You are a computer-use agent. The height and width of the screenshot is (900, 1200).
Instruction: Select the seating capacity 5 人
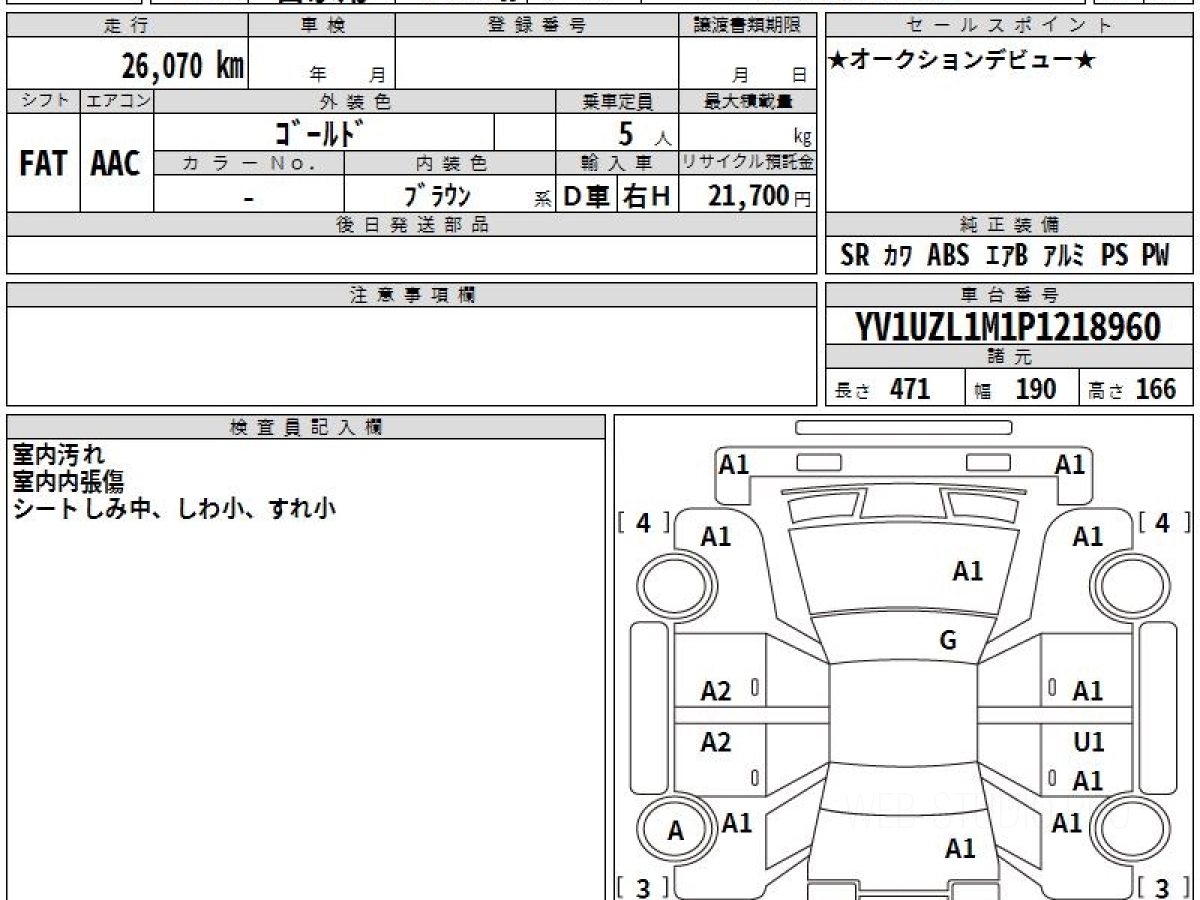645,134
